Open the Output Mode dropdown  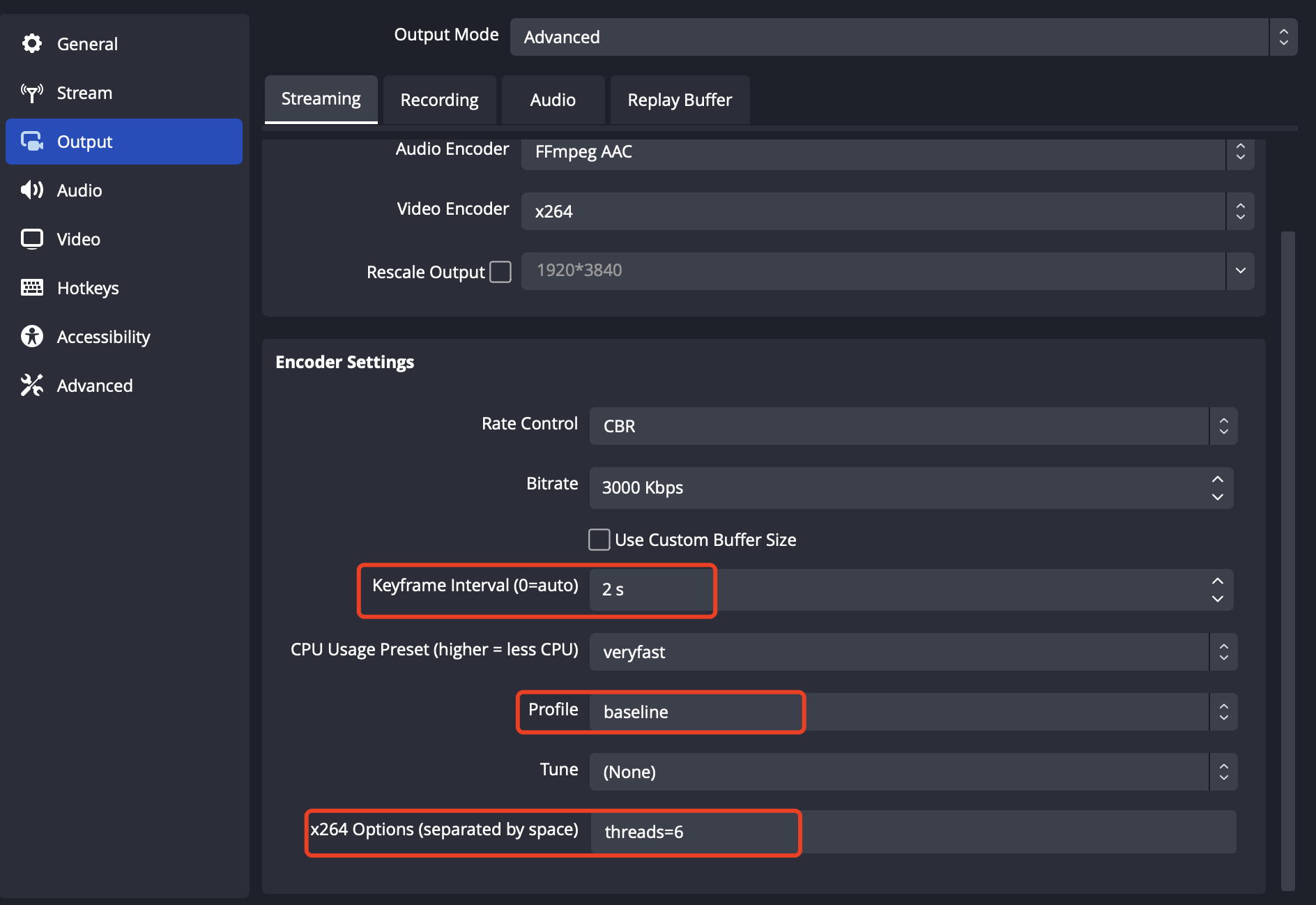tap(903, 37)
